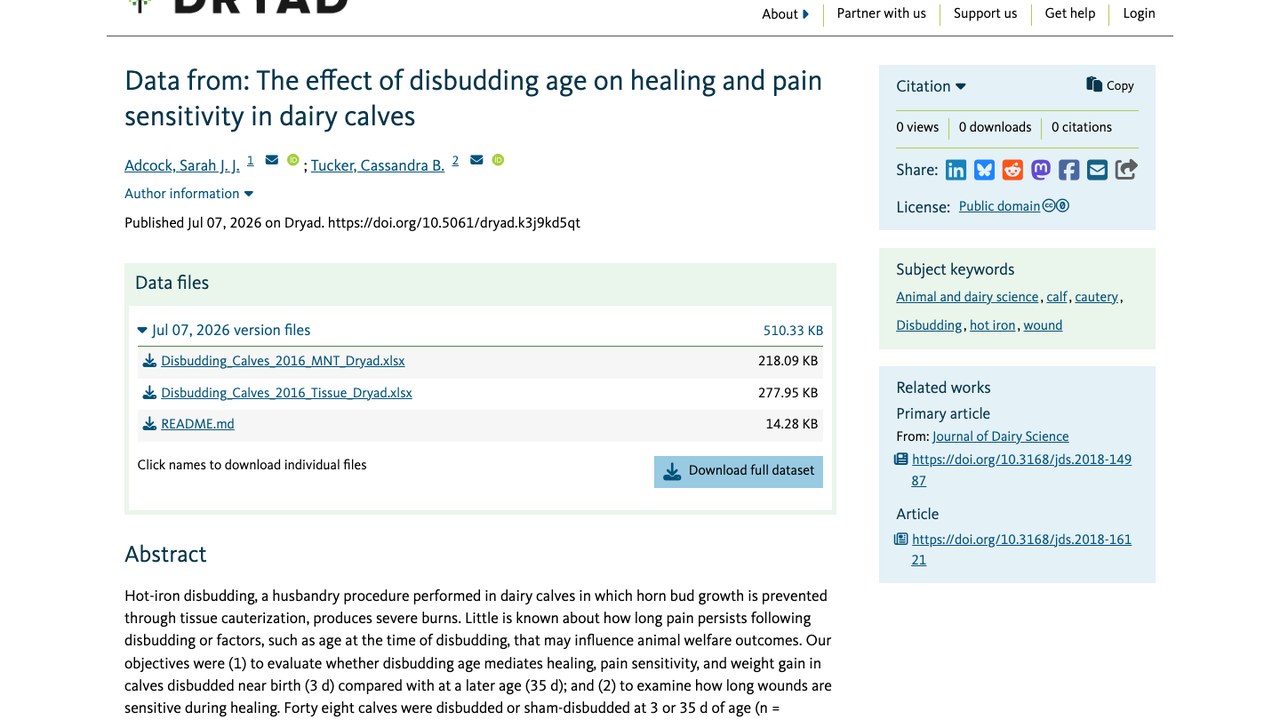
Task: Open ORCID icon beside Tucker, Cassandra B.
Action: tap(498, 160)
